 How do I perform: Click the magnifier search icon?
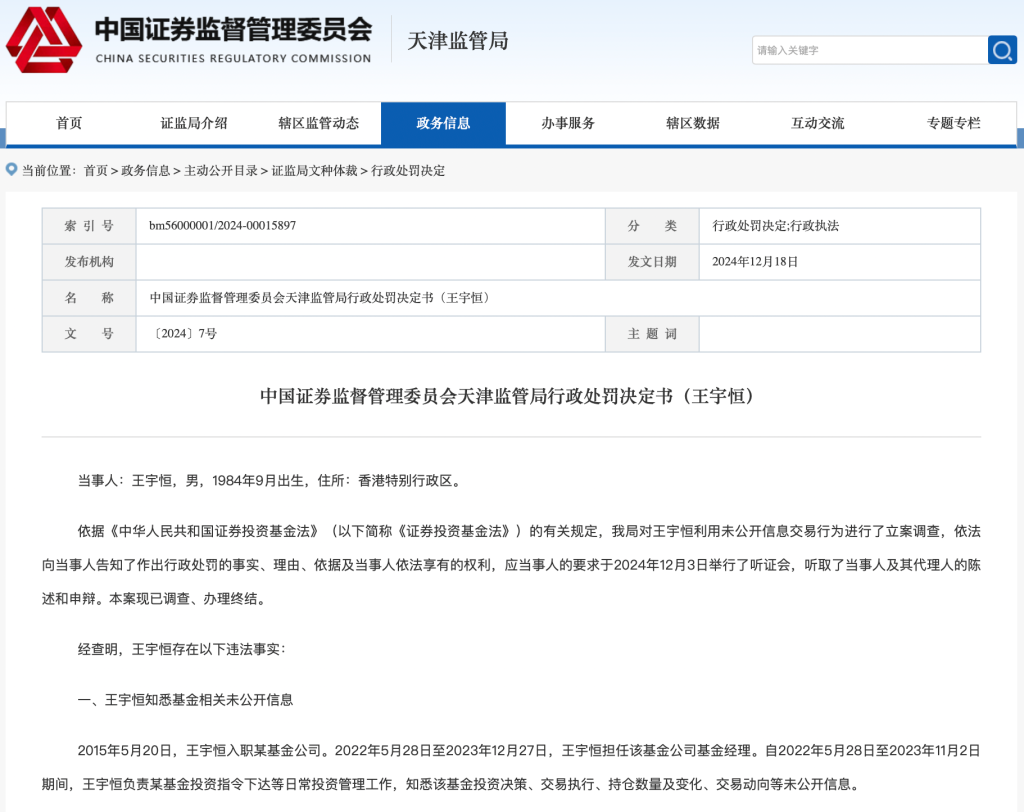1002,50
